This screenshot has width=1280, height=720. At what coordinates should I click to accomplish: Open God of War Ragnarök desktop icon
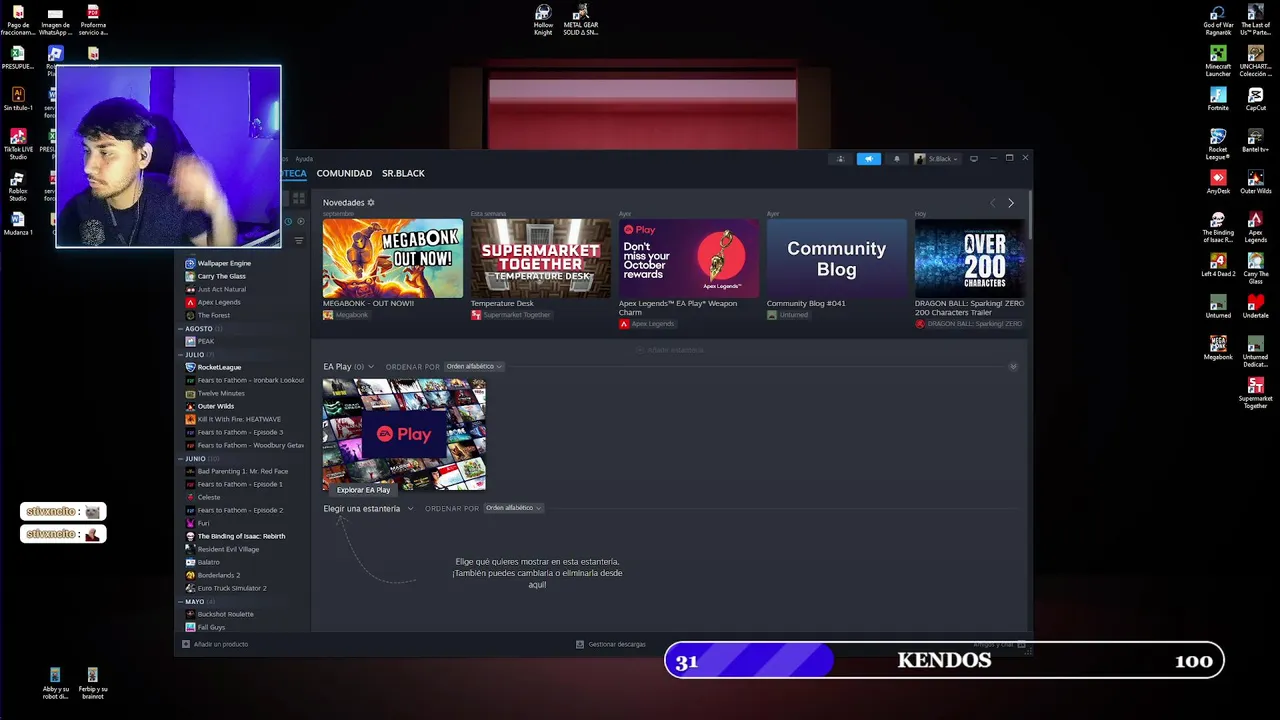1218,20
